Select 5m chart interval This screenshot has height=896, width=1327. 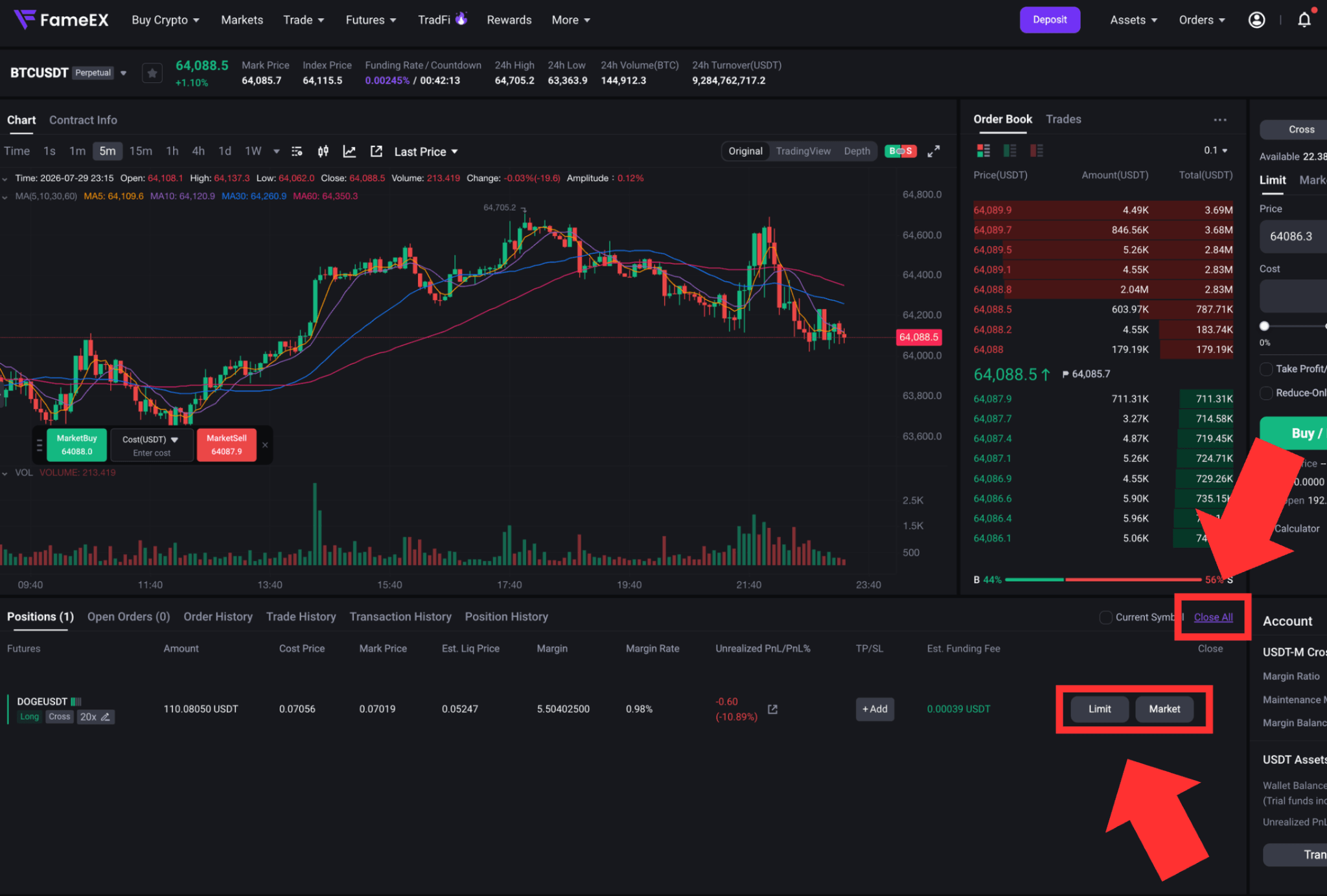tap(108, 151)
